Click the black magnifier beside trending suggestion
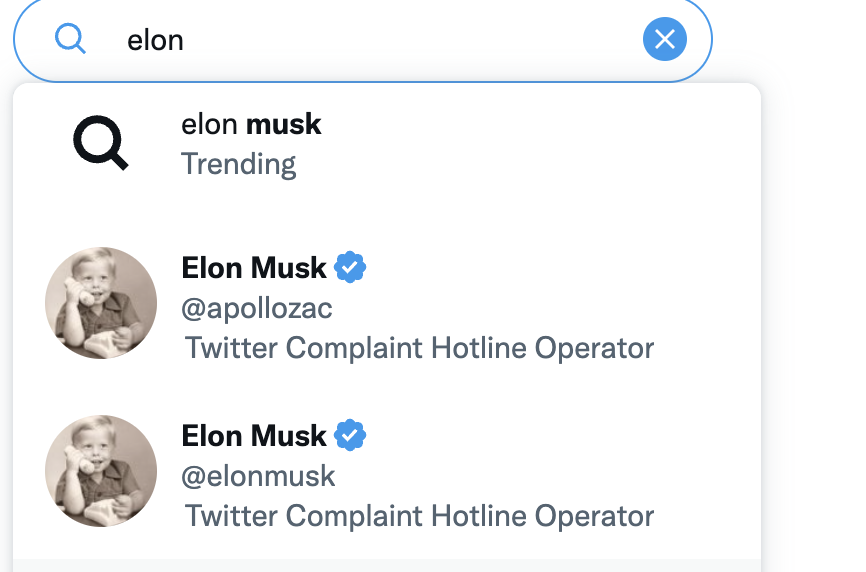The width and height of the screenshot is (866, 572). [101, 145]
